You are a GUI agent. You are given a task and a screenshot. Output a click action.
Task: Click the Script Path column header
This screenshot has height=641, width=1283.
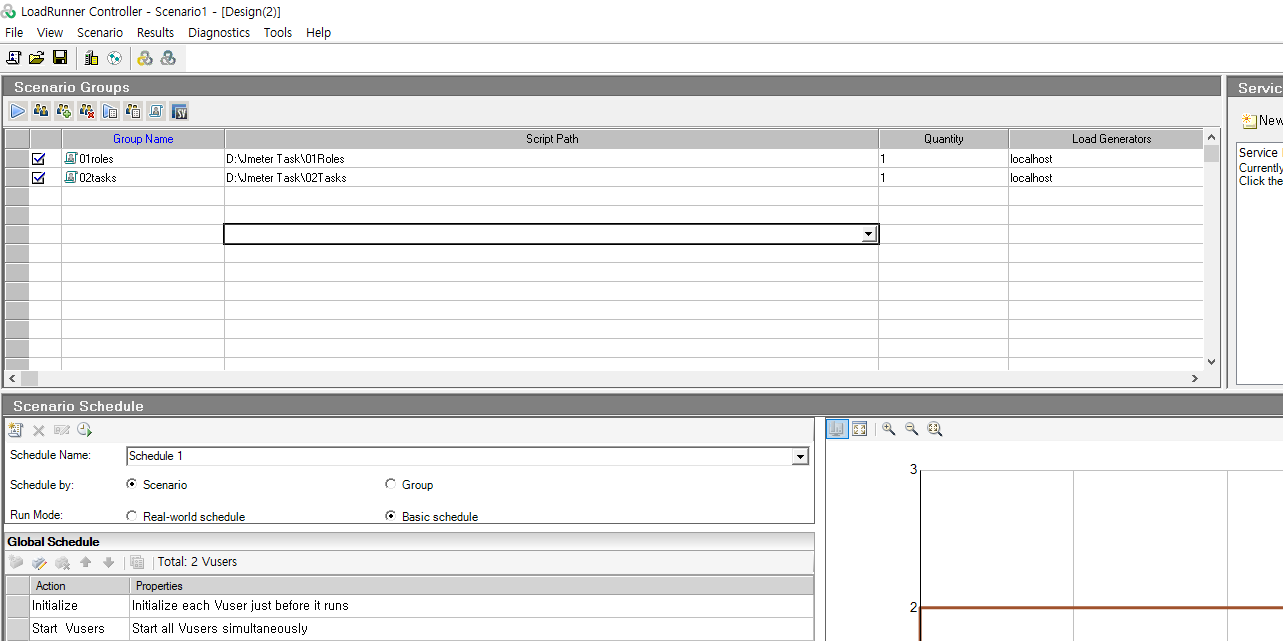click(x=552, y=139)
